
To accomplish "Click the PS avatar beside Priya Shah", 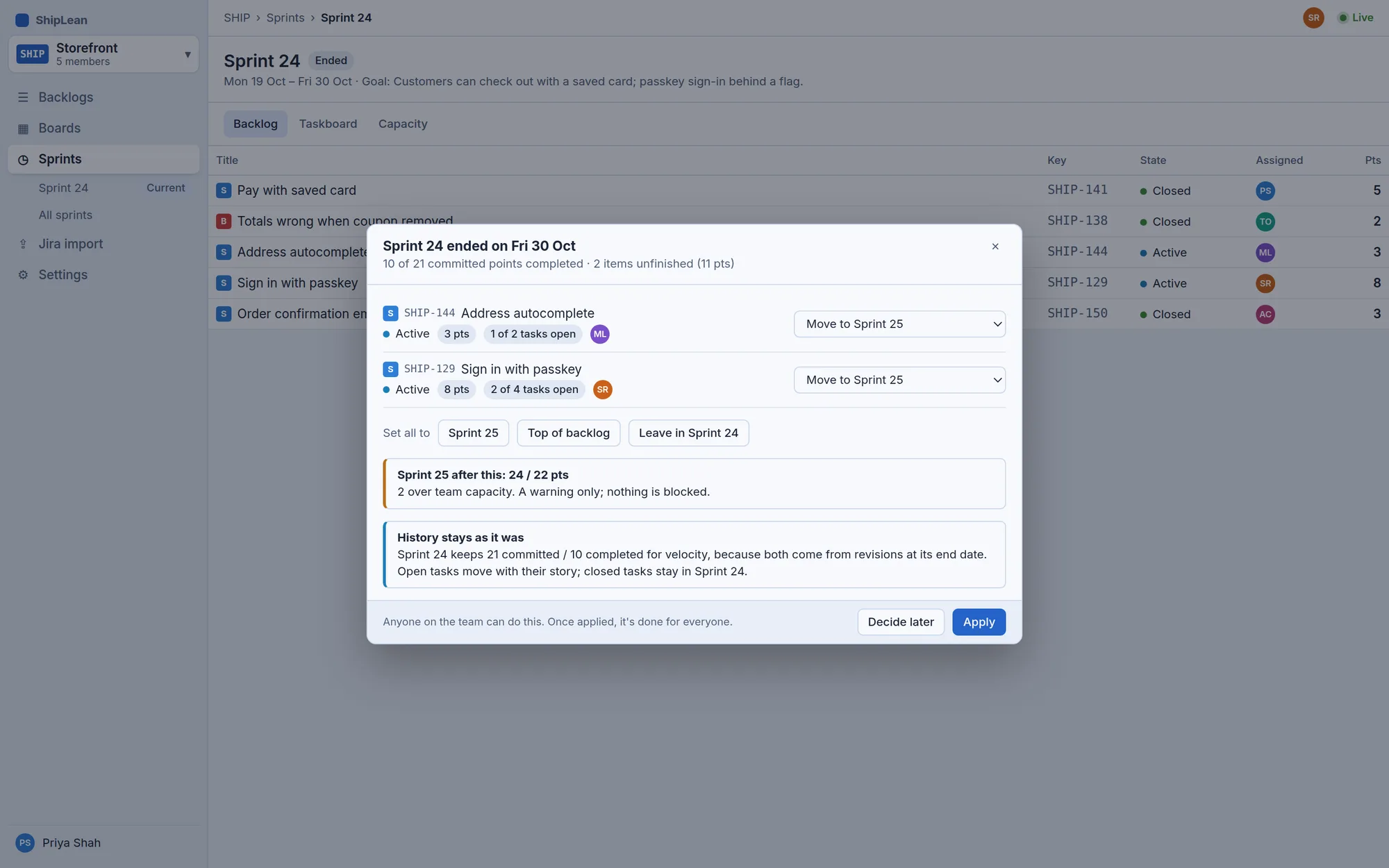I will coord(25,843).
